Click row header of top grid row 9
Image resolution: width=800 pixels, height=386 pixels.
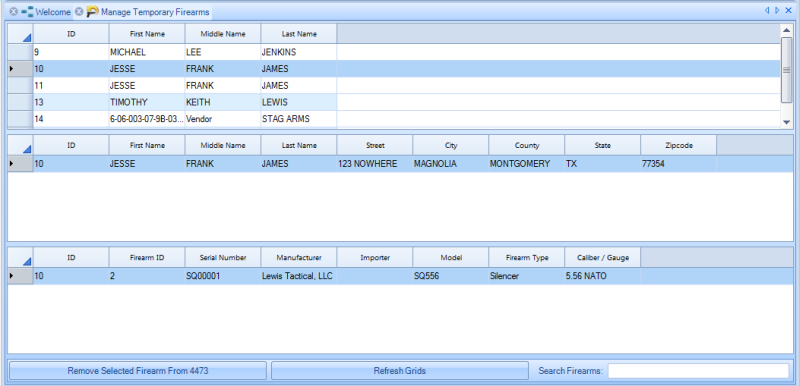[20, 52]
